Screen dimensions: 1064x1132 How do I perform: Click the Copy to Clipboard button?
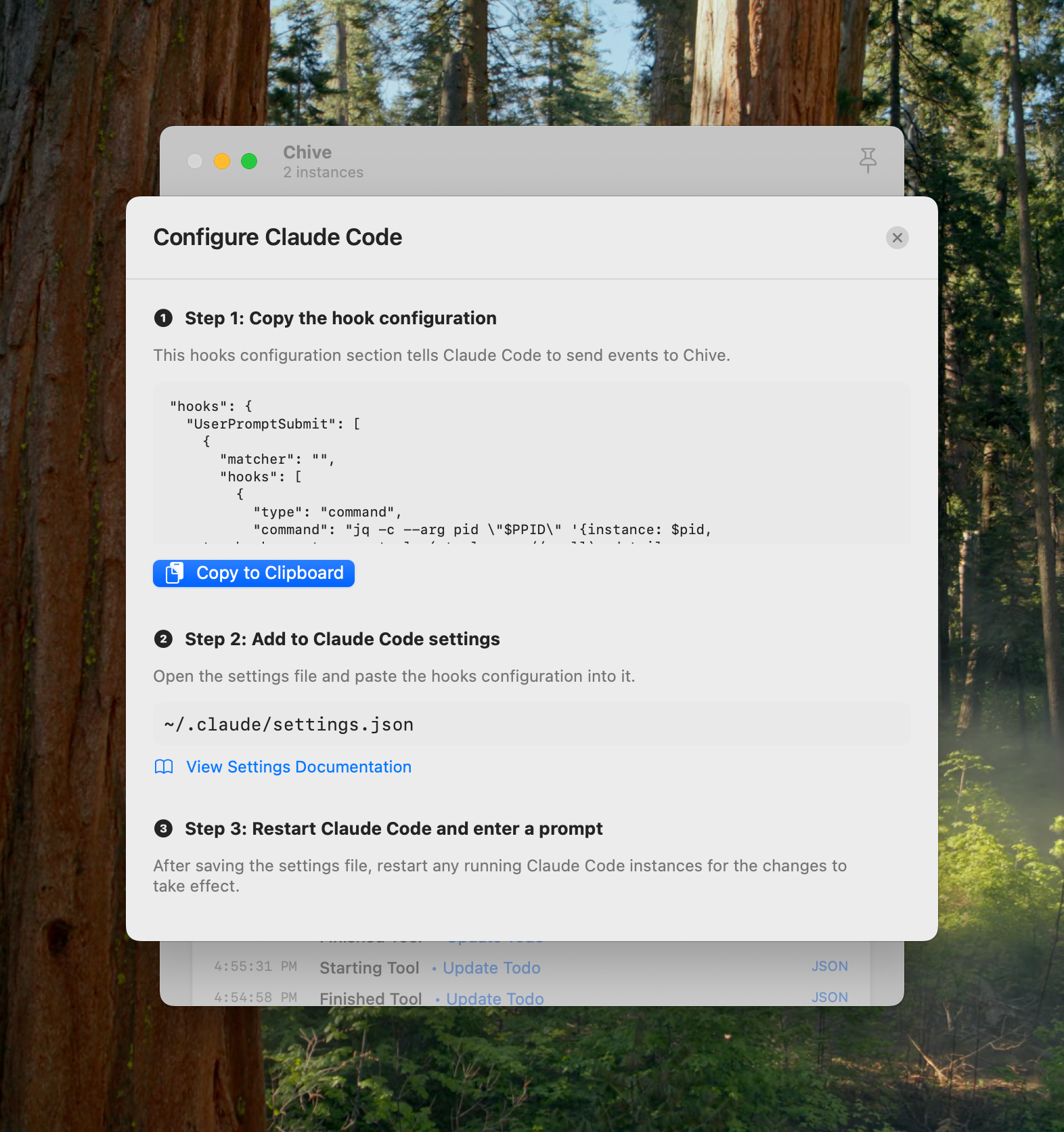point(254,573)
